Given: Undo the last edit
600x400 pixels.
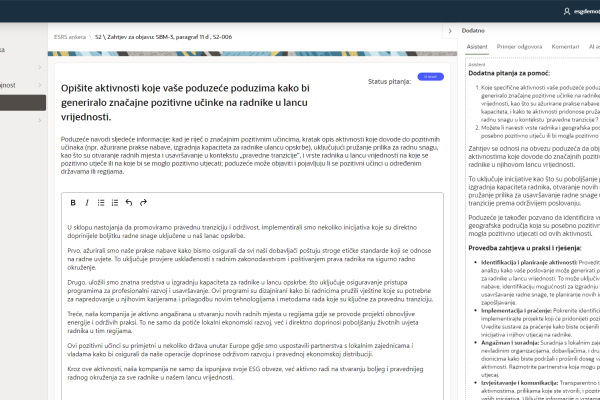Looking at the screenshot, I should tap(129, 202).
